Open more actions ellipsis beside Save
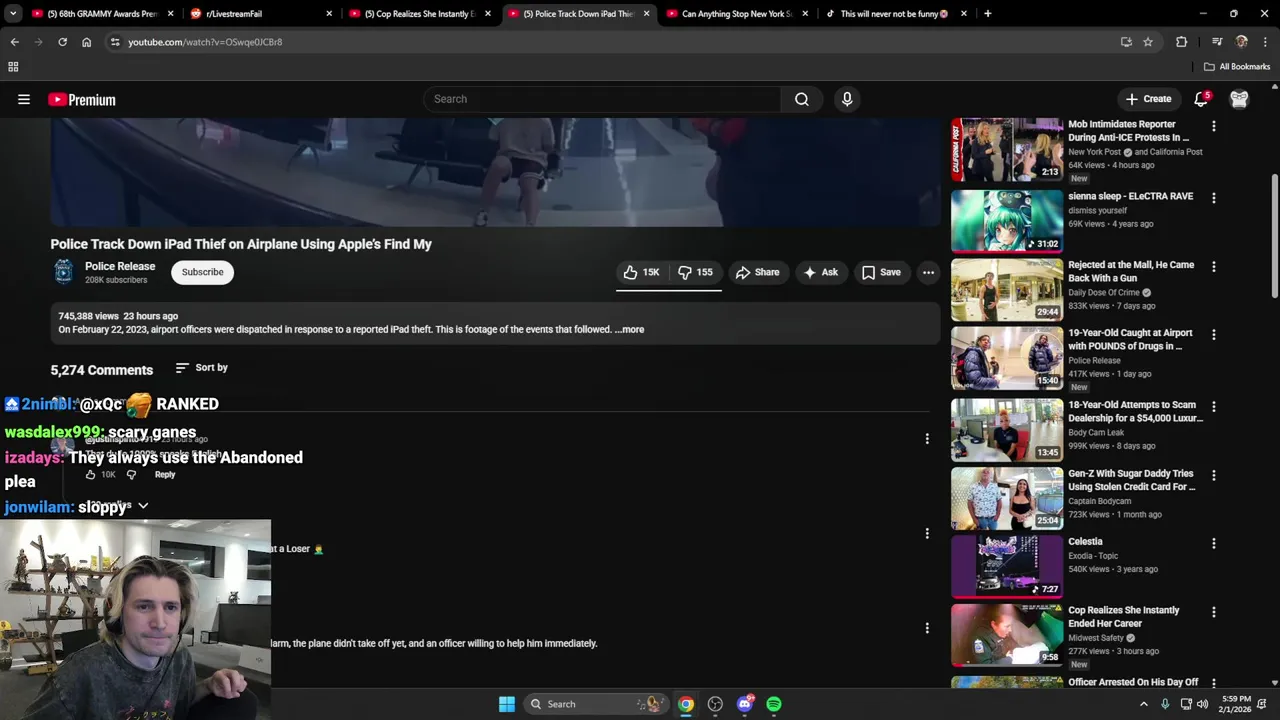Viewport: 1280px width, 720px height. 928,272
